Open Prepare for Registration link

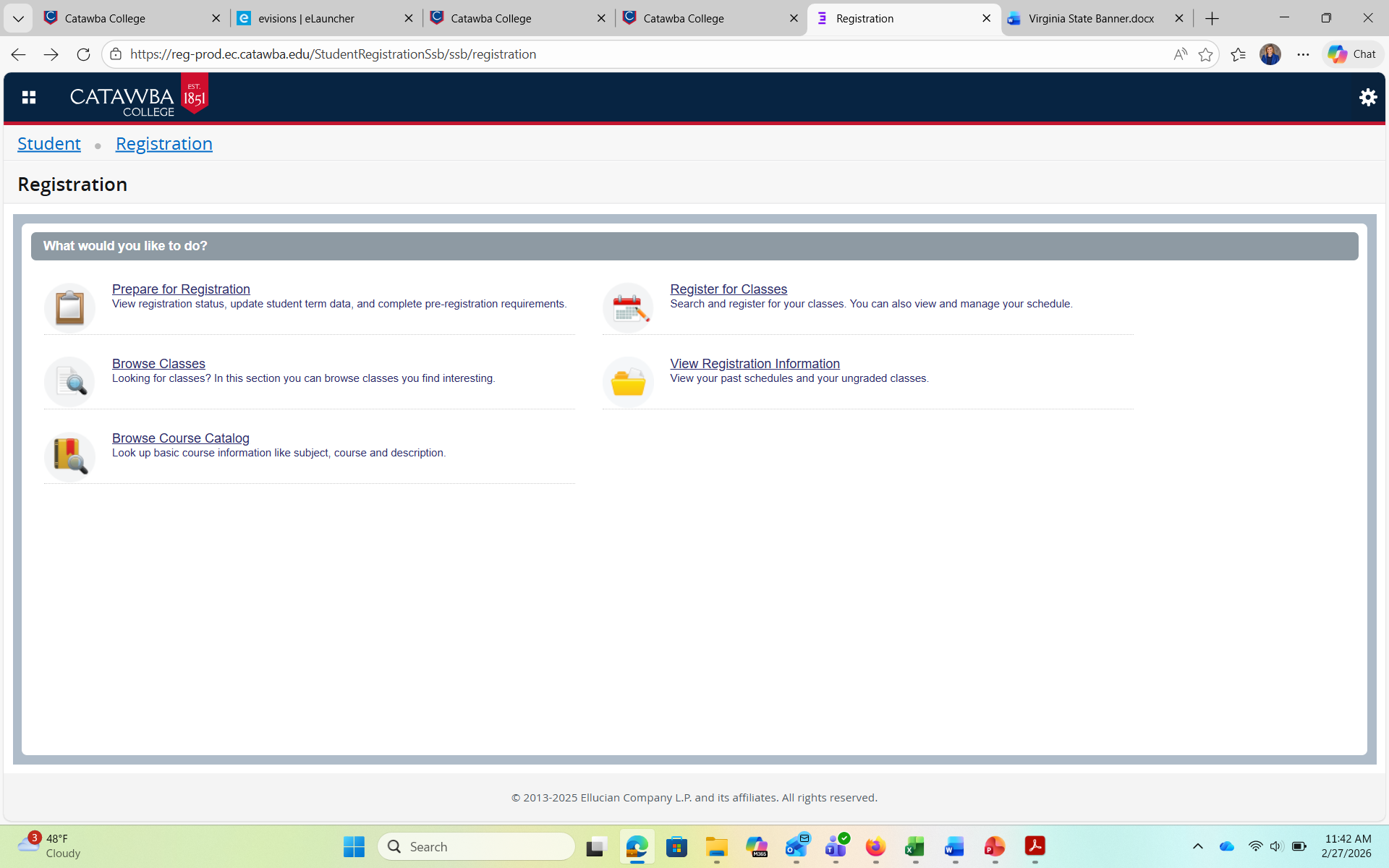click(181, 289)
